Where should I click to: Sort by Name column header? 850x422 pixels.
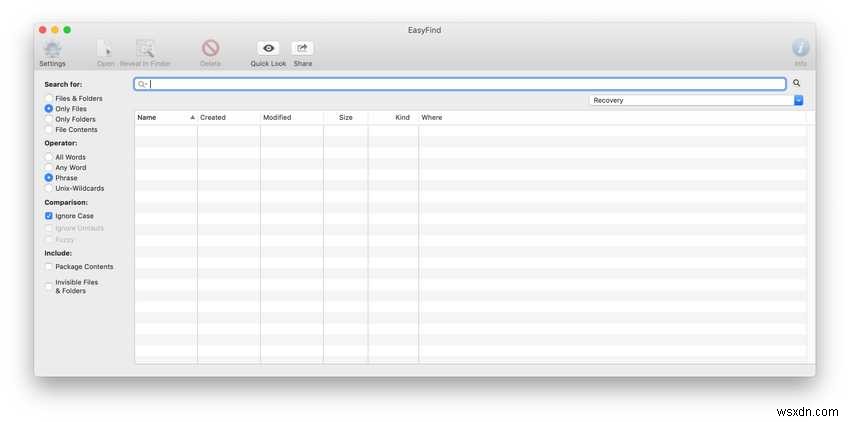coord(166,117)
